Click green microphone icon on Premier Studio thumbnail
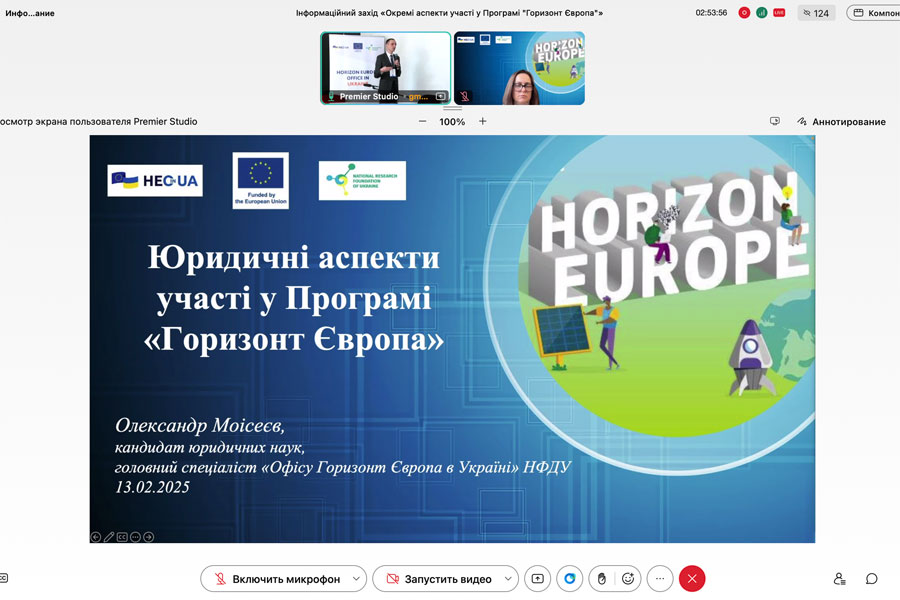 [331, 96]
